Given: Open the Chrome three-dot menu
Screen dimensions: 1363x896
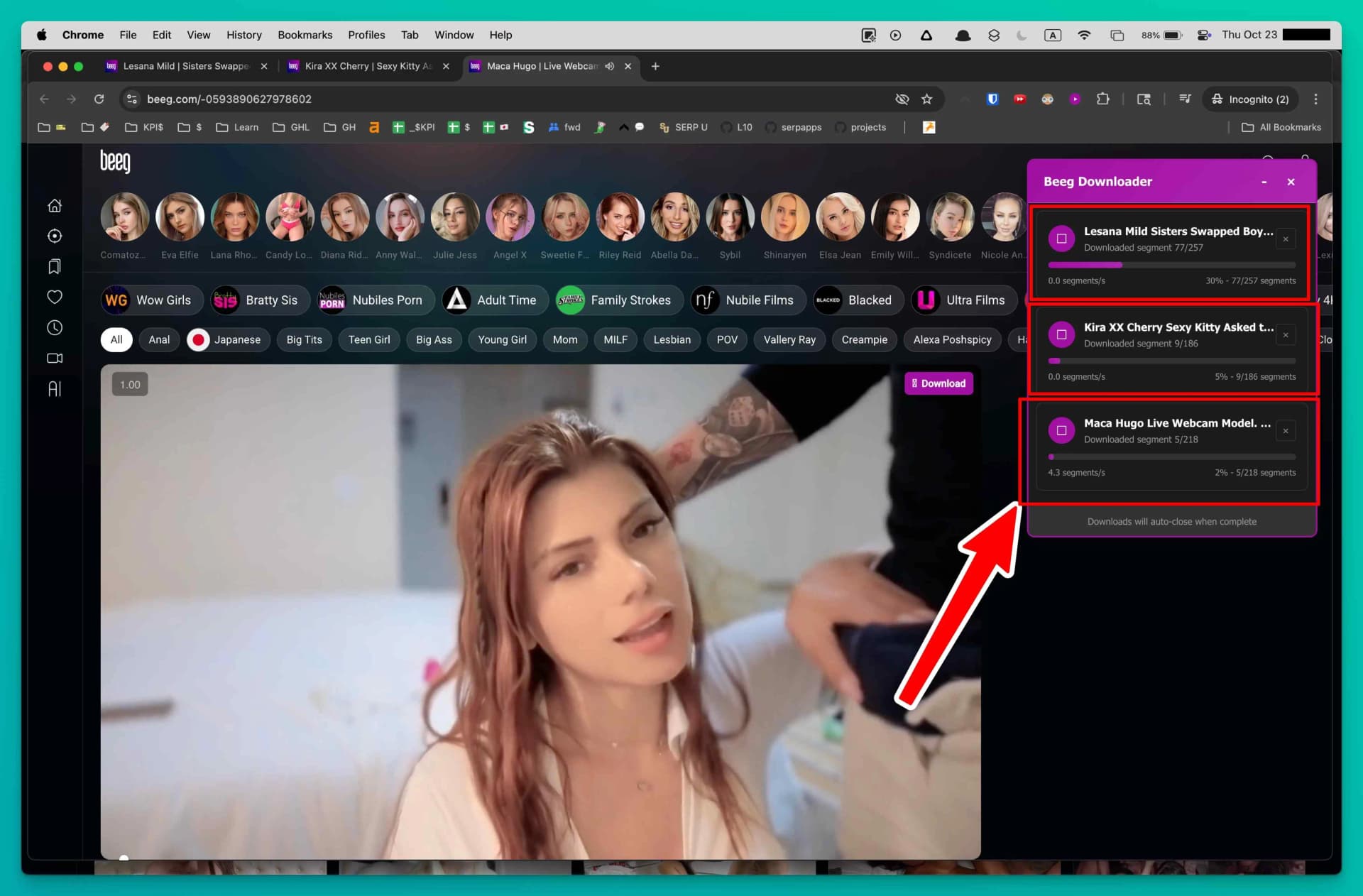Looking at the screenshot, I should [1315, 99].
